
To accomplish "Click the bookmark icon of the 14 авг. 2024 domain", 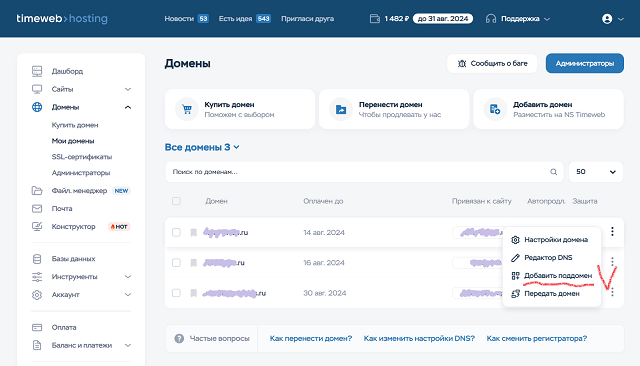I will 193,233.
